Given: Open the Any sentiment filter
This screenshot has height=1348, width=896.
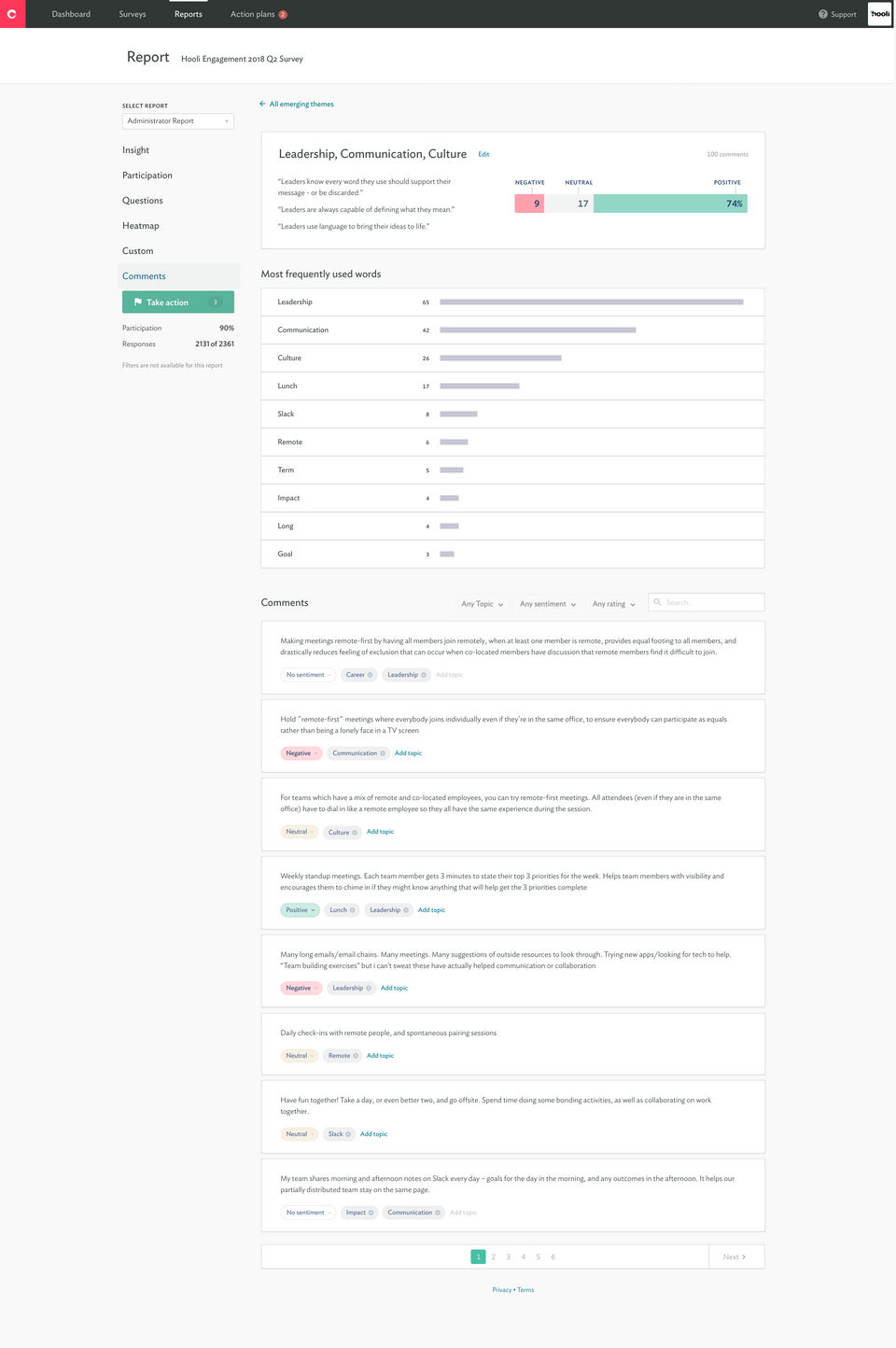Looking at the screenshot, I should coord(548,604).
